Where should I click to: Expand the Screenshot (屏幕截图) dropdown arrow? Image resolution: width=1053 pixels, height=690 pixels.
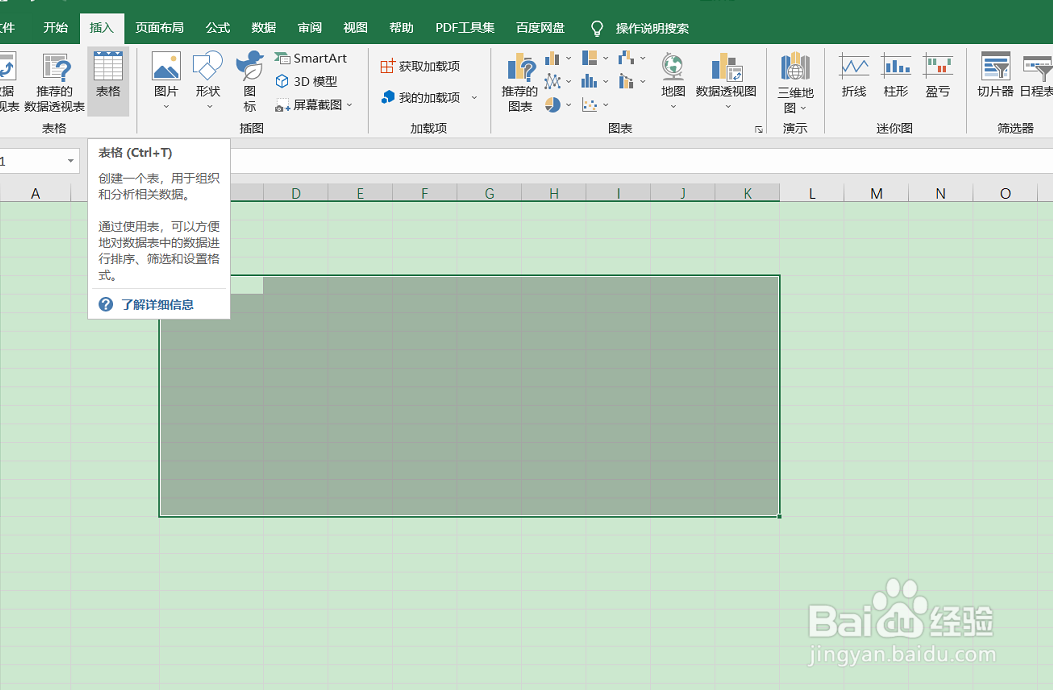click(x=349, y=105)
